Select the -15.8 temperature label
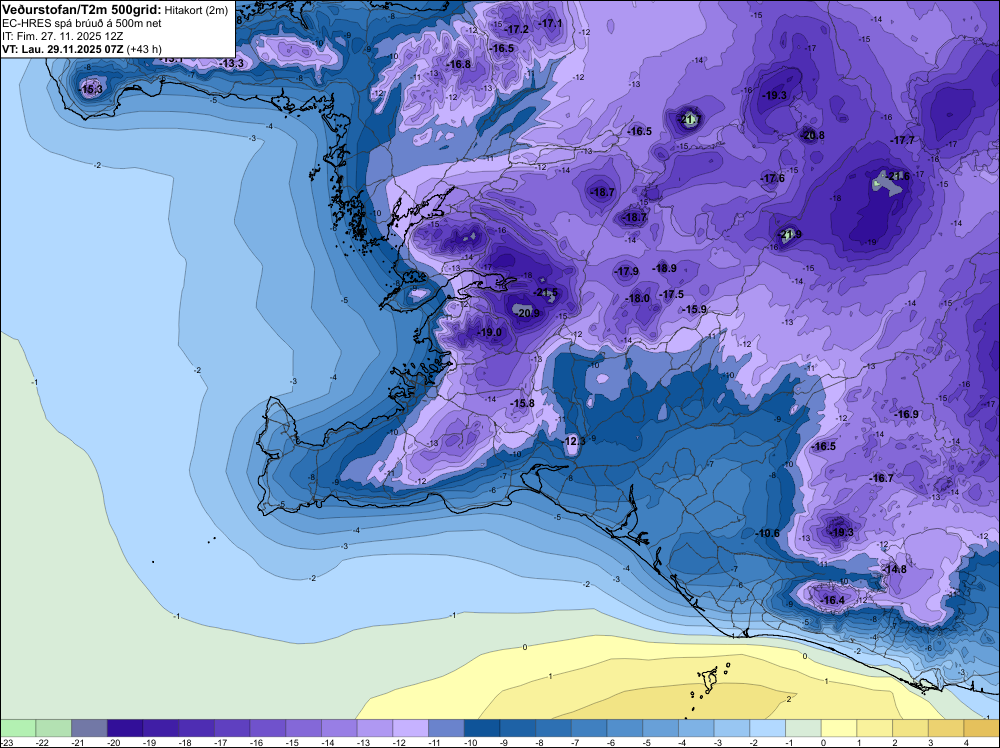Screen dimensions: 1000x748 pos(522,403)
